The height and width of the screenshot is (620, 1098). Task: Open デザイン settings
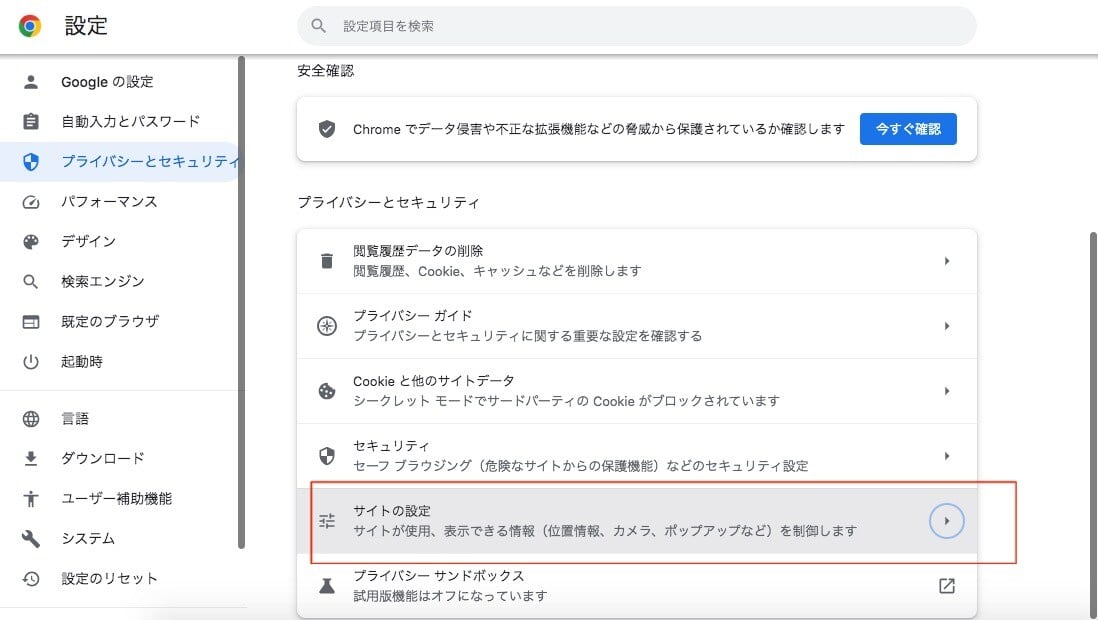(x=88, y=242)
